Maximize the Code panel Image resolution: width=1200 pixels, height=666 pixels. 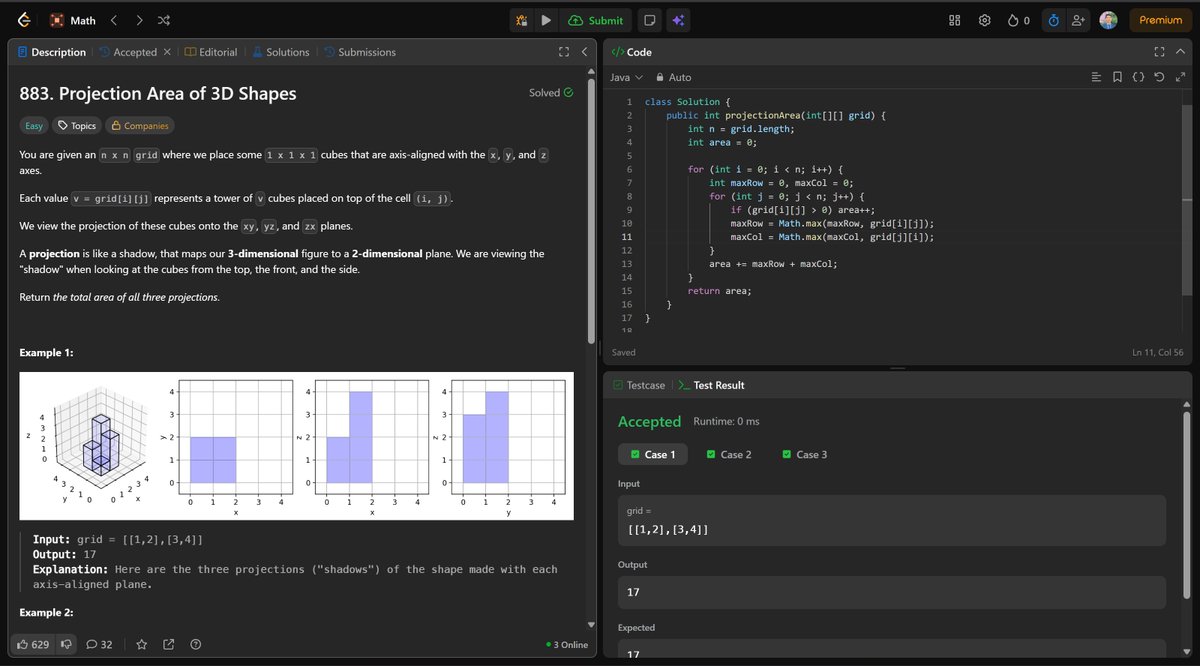click(x=1159, y=52)
